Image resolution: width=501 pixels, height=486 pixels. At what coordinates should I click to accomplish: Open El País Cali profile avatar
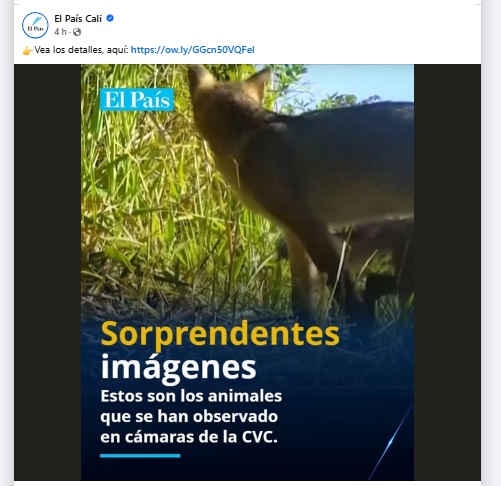pos(35,25)
